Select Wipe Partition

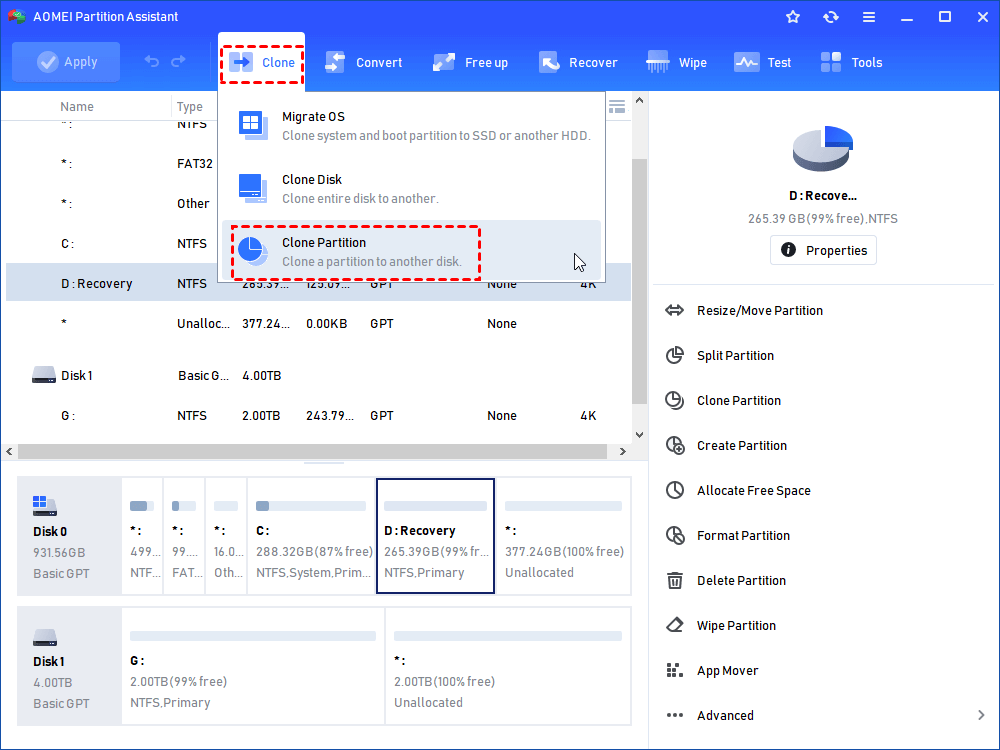click(x=736, y=626)
